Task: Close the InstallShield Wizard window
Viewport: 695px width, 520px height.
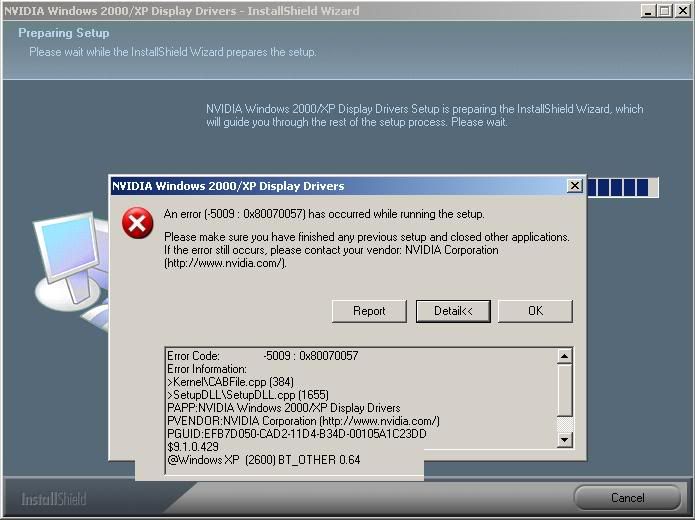Action: (683, 11)
